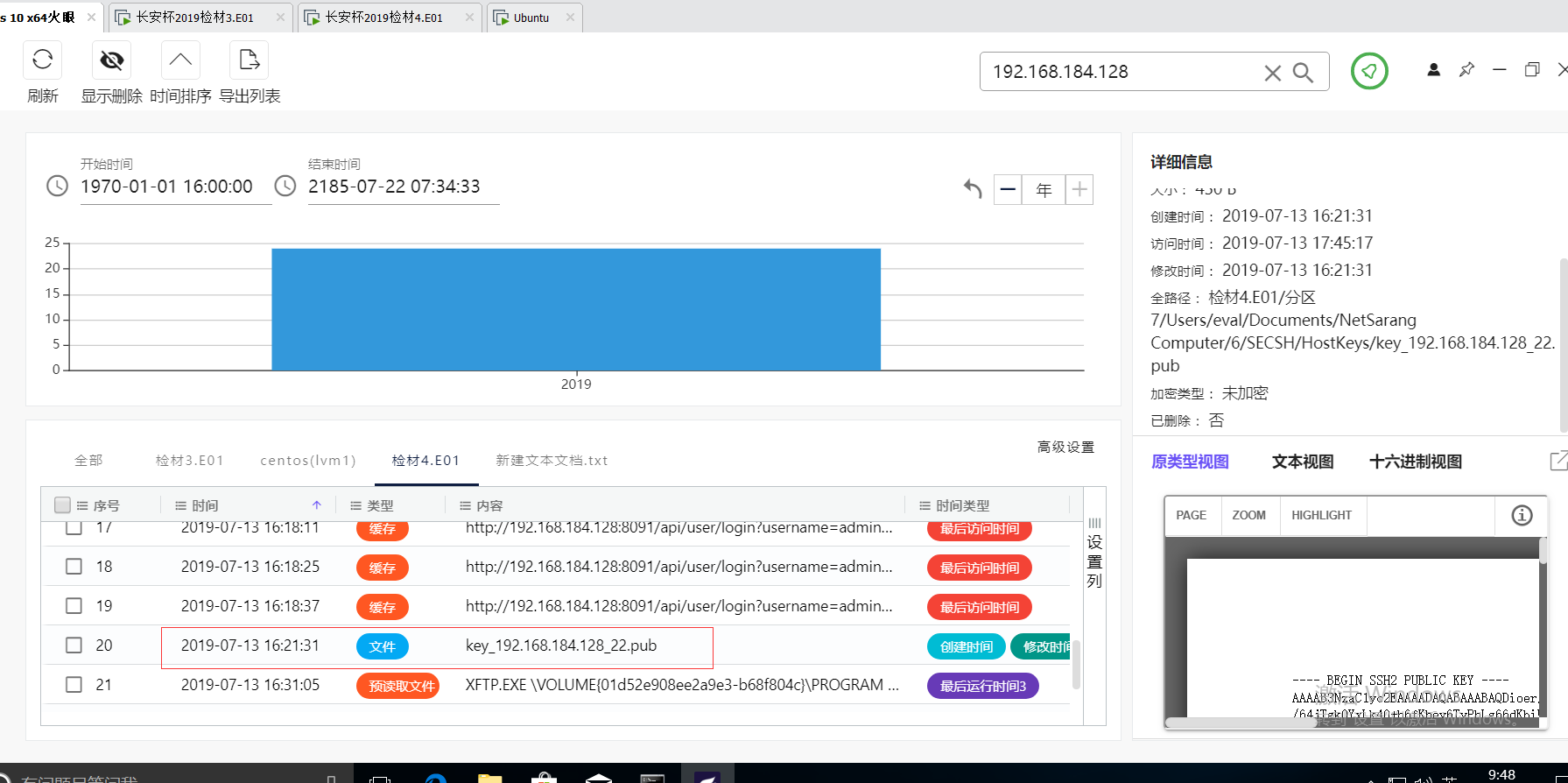Image resolution: width=1568 pixels, height=783 pixels.
Task: Click the 详细信息 panel scrollbar
Action: click(1564, 344)
